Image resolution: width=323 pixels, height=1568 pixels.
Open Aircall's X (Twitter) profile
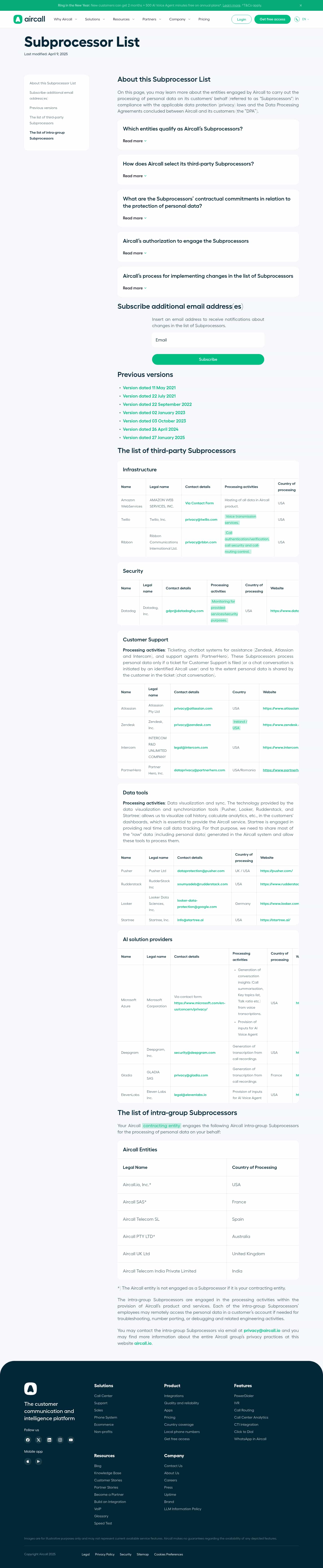click(38, 1440)
